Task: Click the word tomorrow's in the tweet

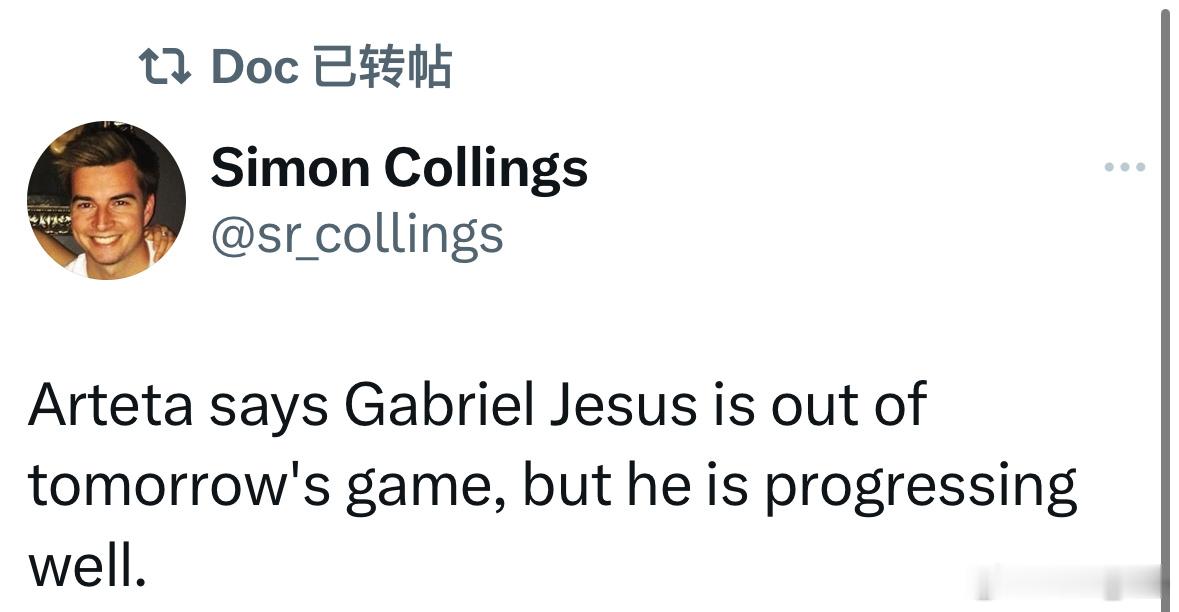Action: coord(179,486)
